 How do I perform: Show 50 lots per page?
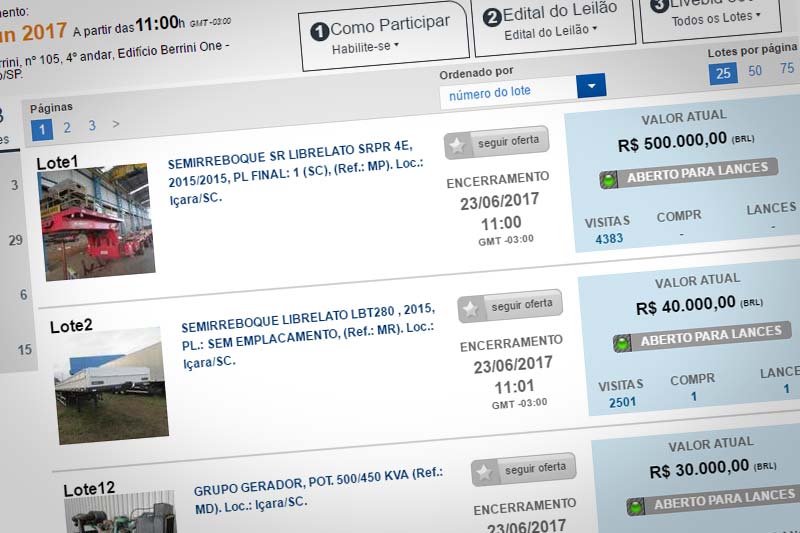[x=755, y=71]
